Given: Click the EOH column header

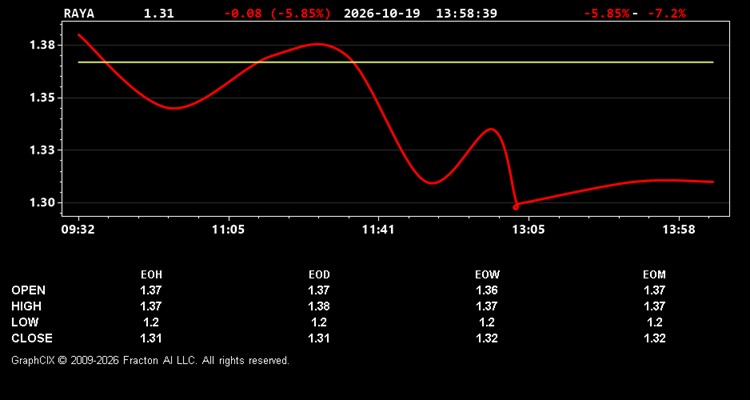Looking at the screenshot, I should coord(151,275).
